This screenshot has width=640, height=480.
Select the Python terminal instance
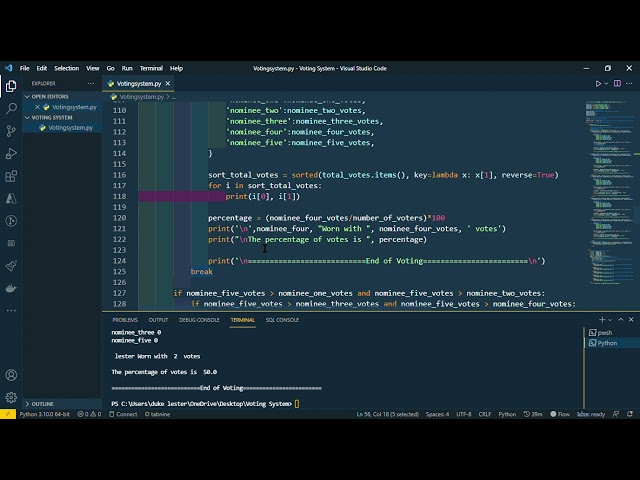611,343
